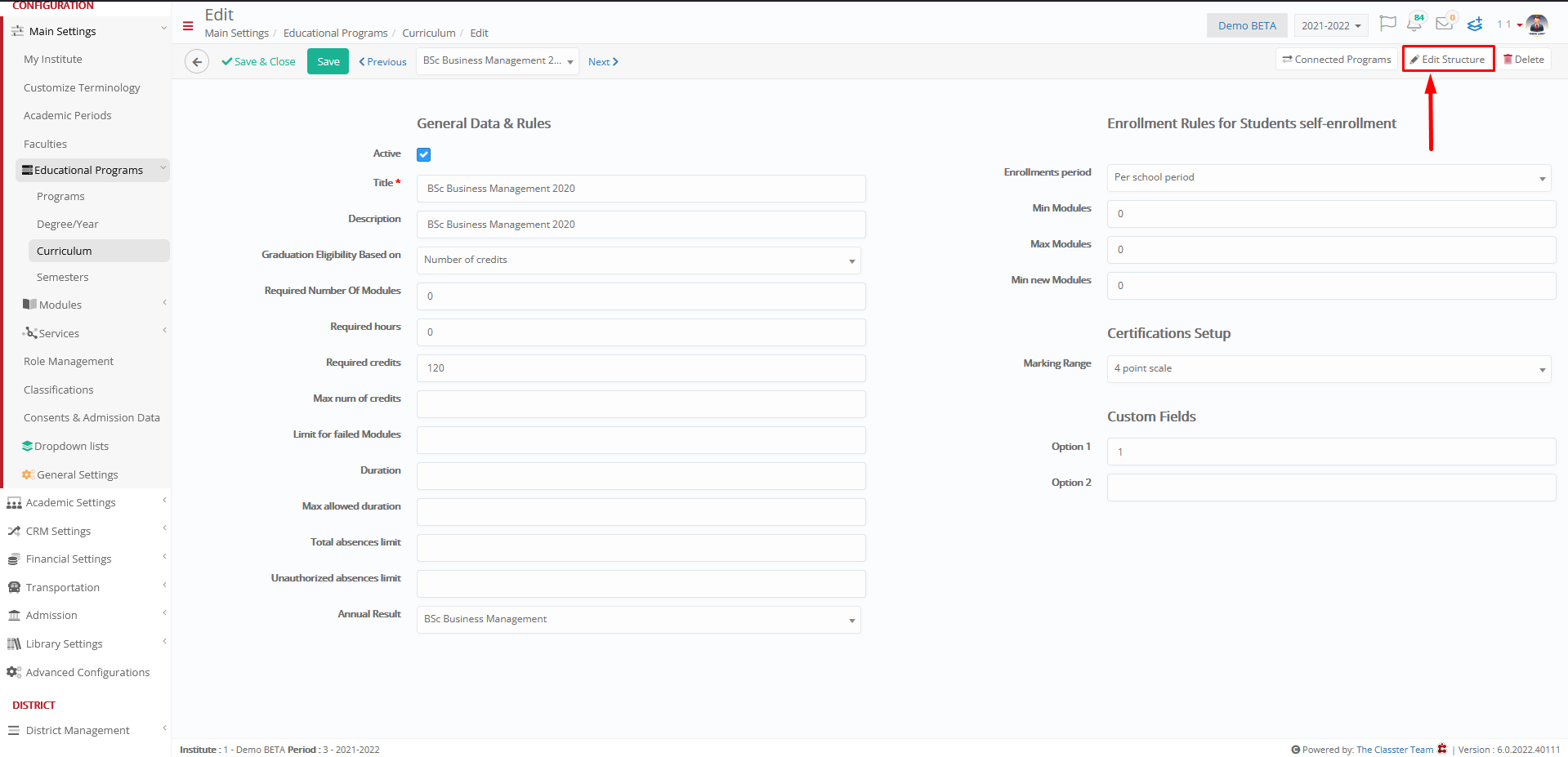Expand the Modules submenu

coord(164,303)
